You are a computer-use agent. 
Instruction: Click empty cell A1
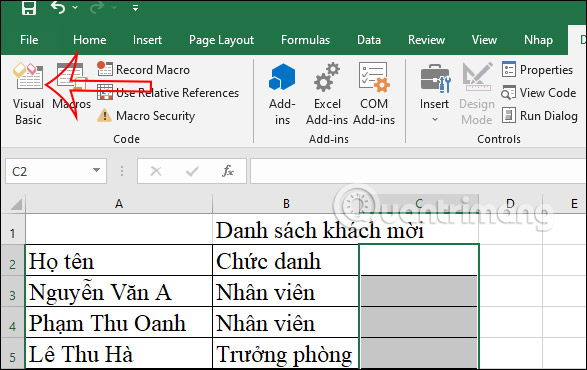tap(119, 229)
